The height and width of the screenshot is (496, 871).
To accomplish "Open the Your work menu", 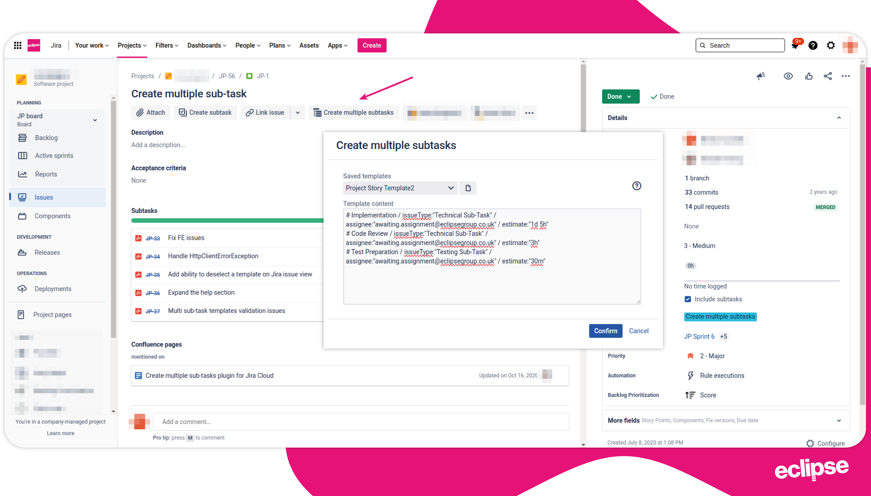I will pyautogui.click(x=92, y=46).
